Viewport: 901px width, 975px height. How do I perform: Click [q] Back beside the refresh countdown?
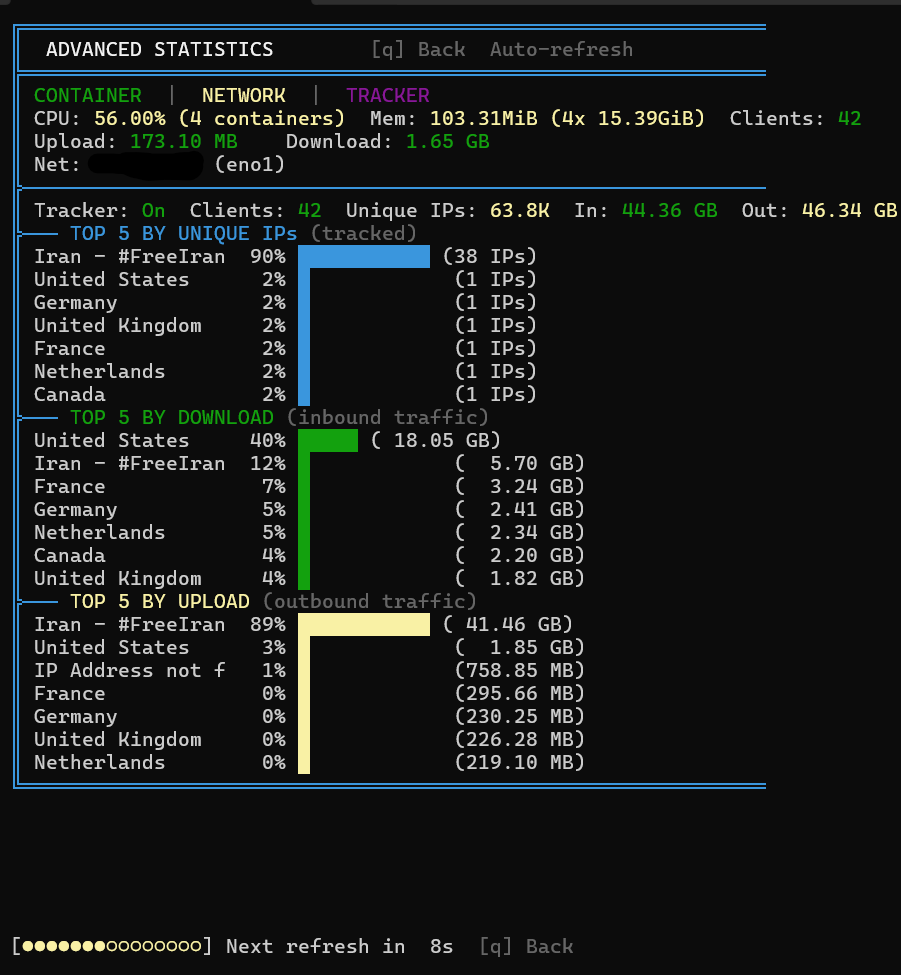(x=526, y=946)
